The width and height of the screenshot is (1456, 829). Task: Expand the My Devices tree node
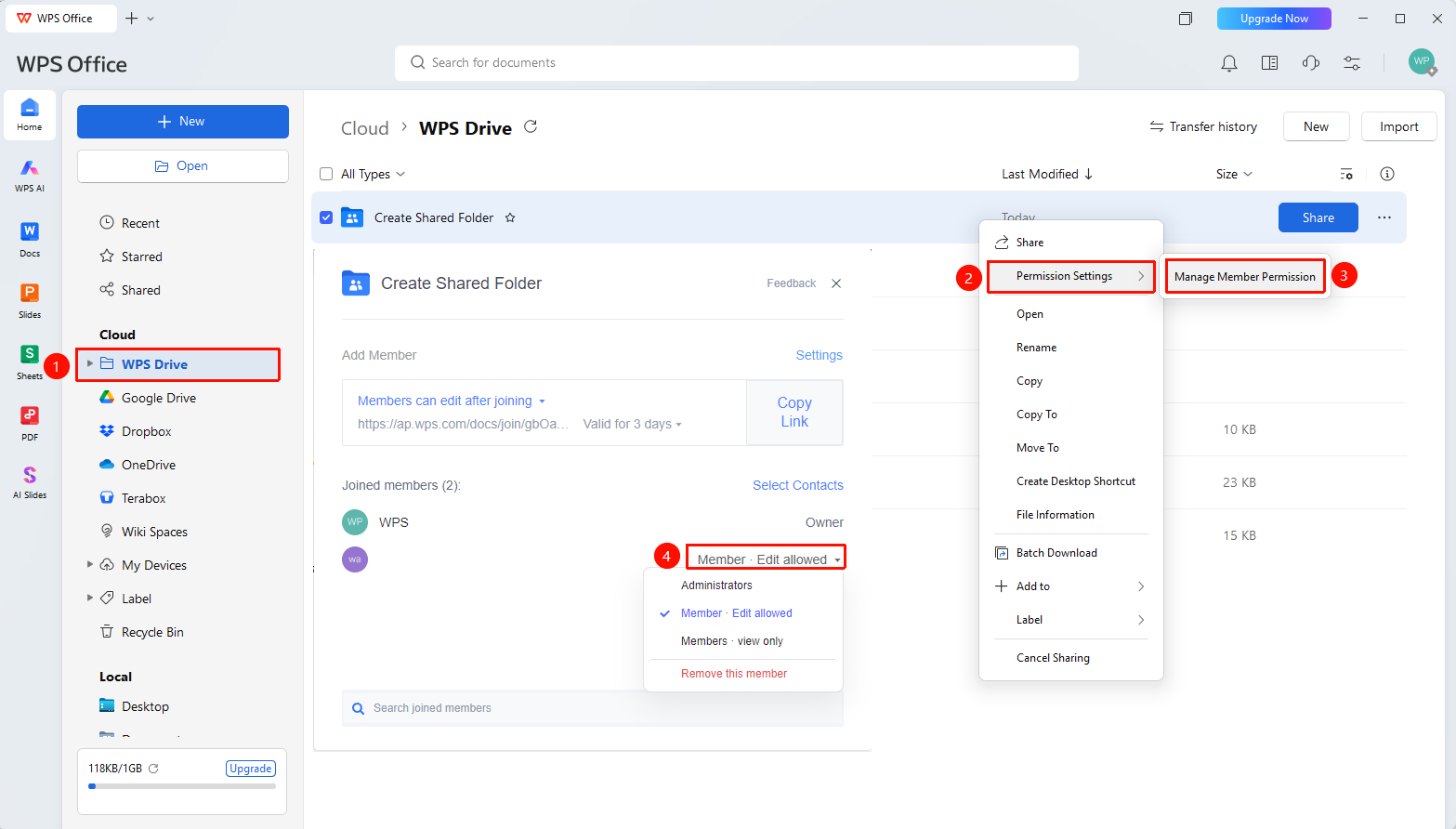[90, 564]
